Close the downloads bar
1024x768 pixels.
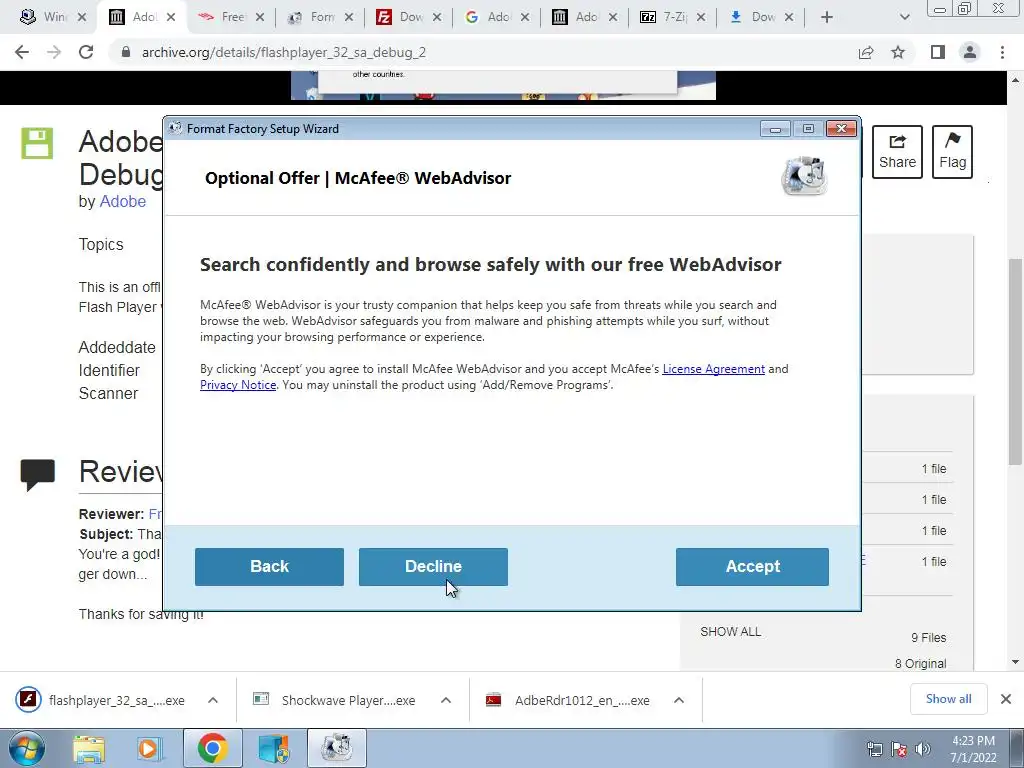(x=1006, y=699)
